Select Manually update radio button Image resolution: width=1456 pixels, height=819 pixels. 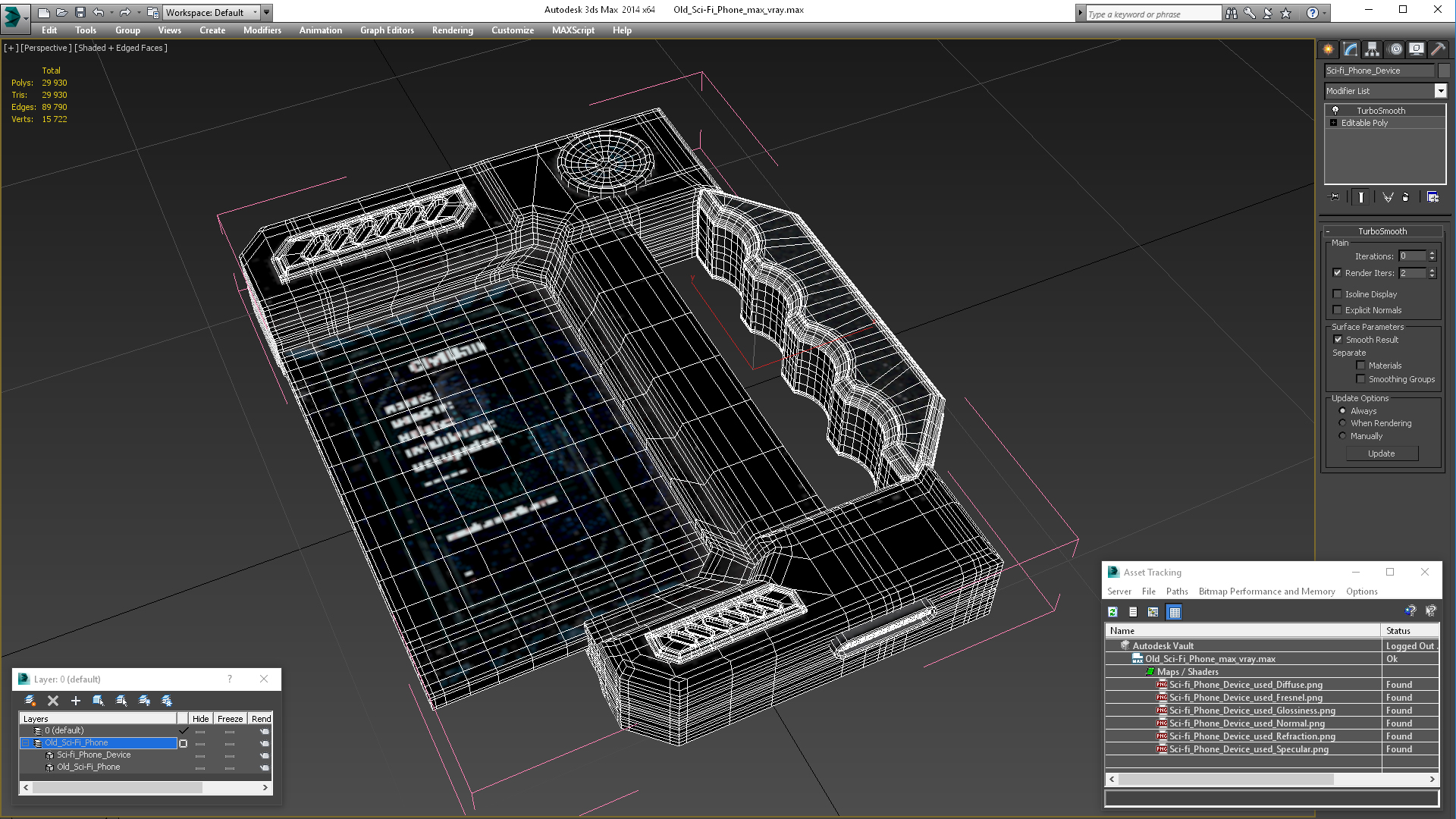click(x=1342, y=436)
